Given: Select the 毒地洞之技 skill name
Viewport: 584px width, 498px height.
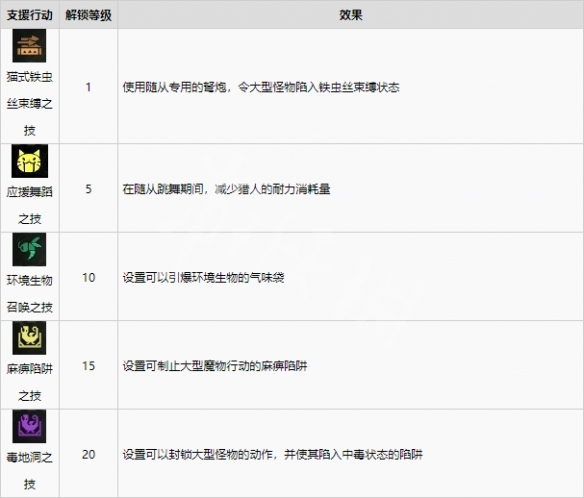Looking at the screenshot, I should [x=29, y=470].
